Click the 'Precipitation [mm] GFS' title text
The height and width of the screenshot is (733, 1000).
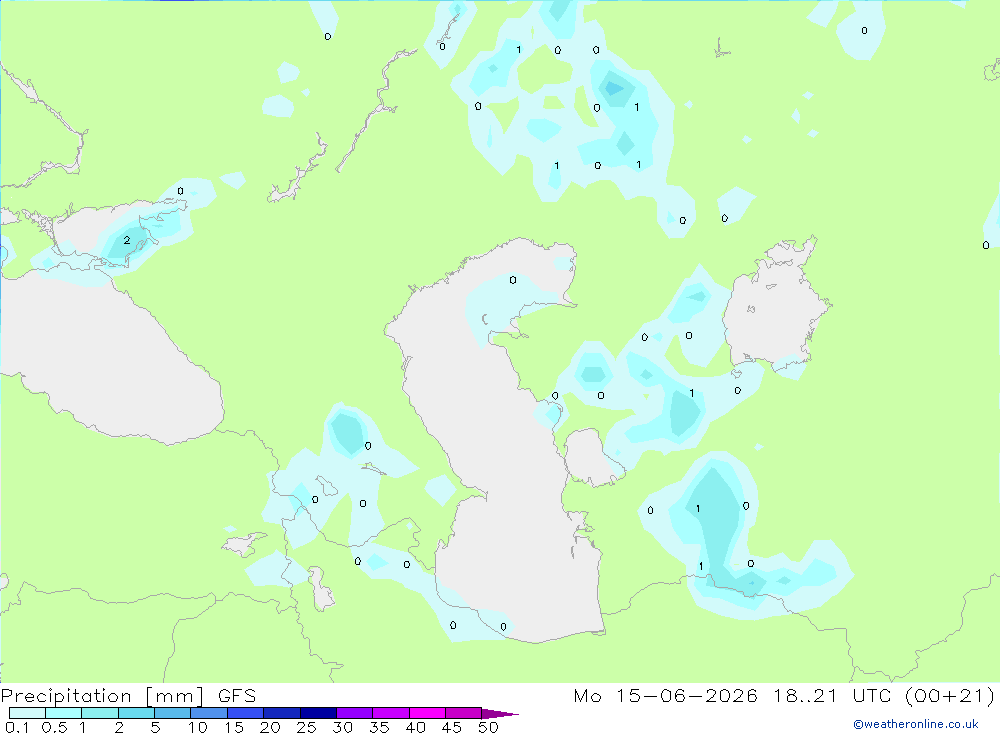128,696
